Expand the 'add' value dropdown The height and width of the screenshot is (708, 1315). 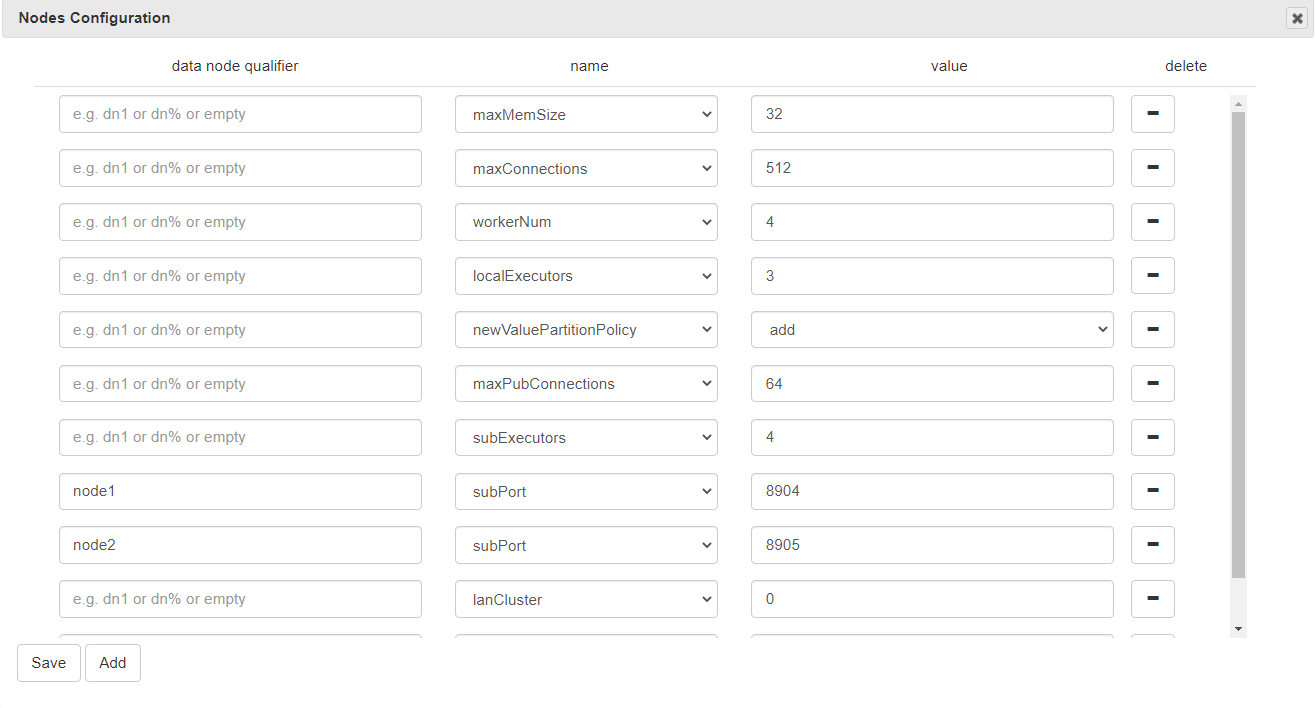[932, 330]
